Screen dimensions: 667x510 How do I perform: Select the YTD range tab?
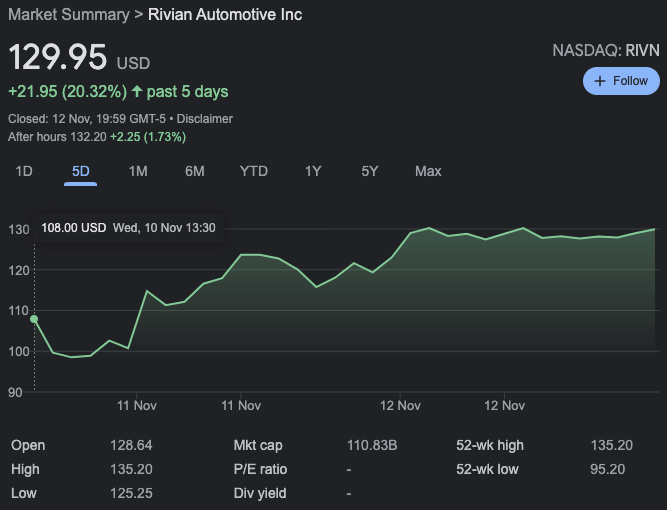pyautogui.click(x=254, y=171)
